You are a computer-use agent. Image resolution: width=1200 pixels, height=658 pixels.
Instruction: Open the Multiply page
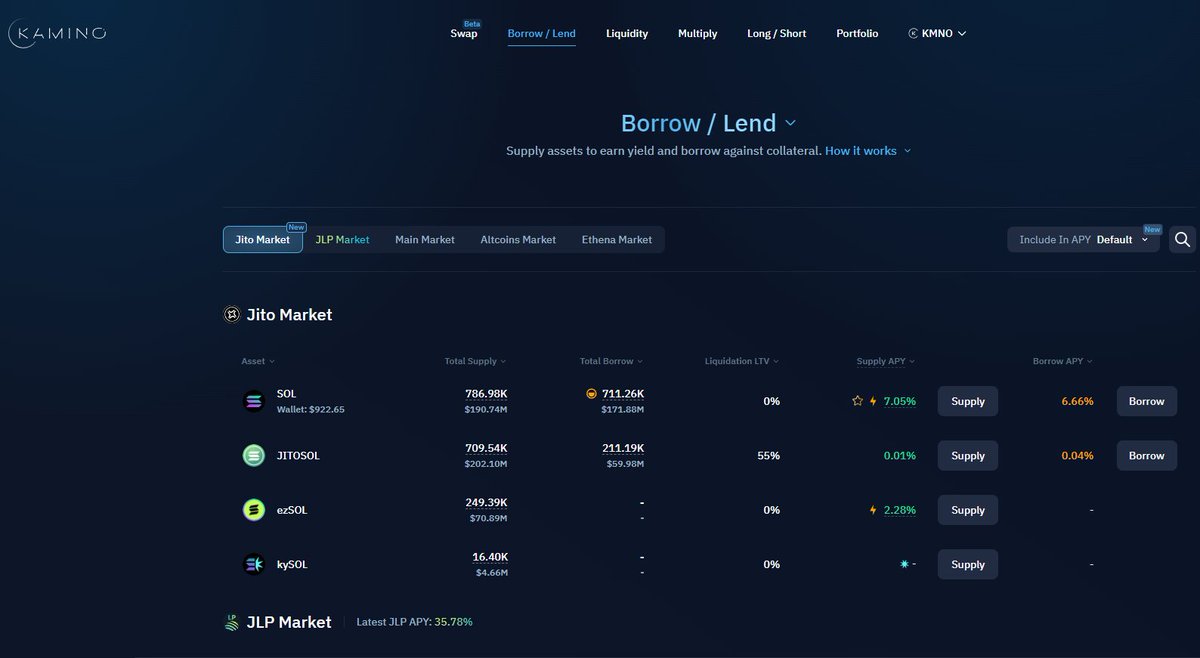pyautogui.click(x=697, y=33)
